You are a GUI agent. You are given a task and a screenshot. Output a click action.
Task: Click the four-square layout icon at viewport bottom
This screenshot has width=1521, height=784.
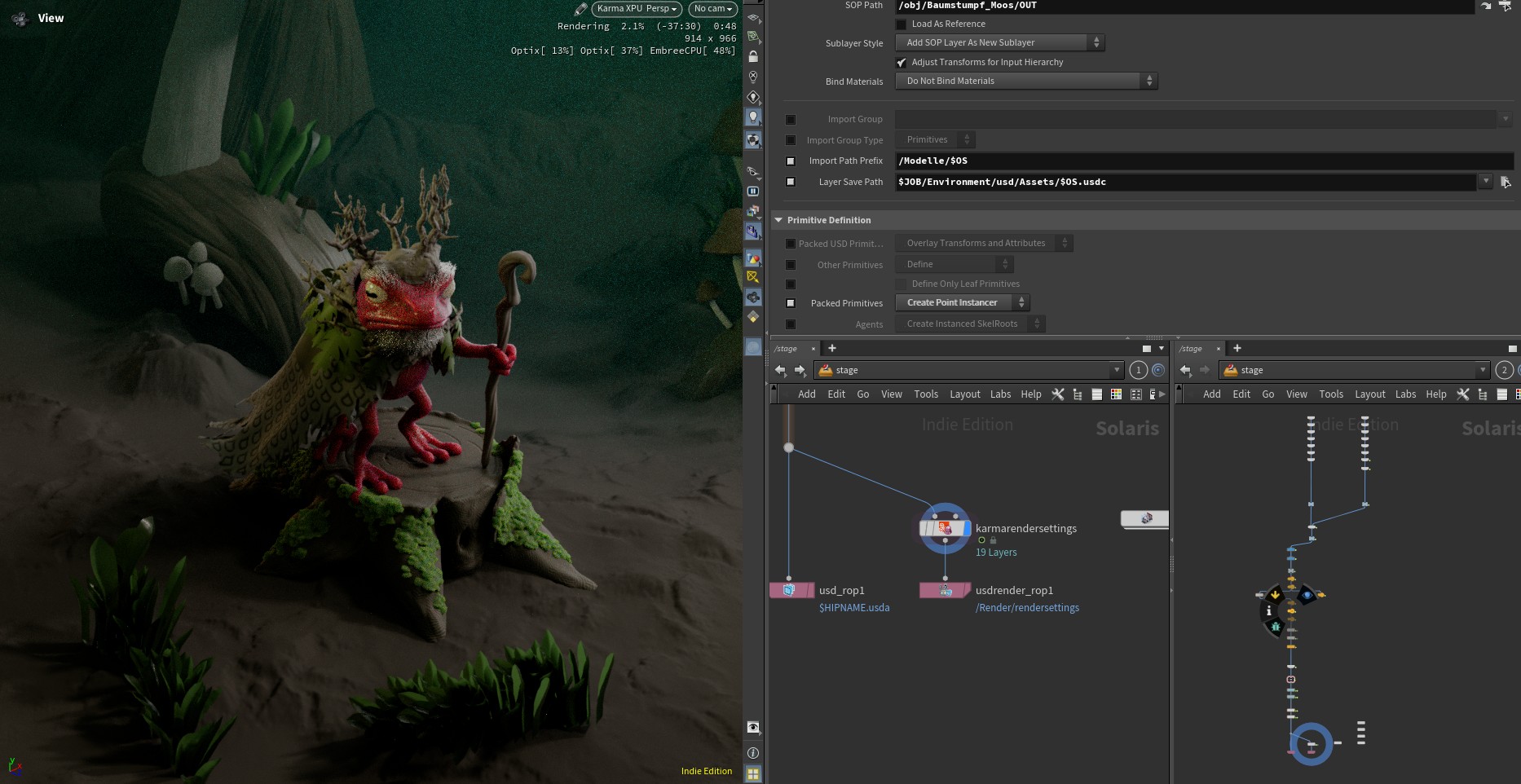click(x=753, y=773)
